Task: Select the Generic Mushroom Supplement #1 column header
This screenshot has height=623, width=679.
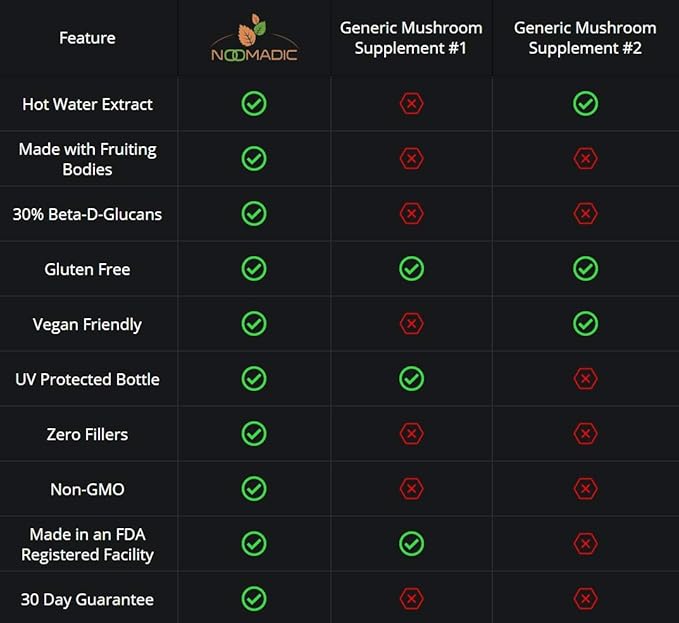Action: [411, 38]
